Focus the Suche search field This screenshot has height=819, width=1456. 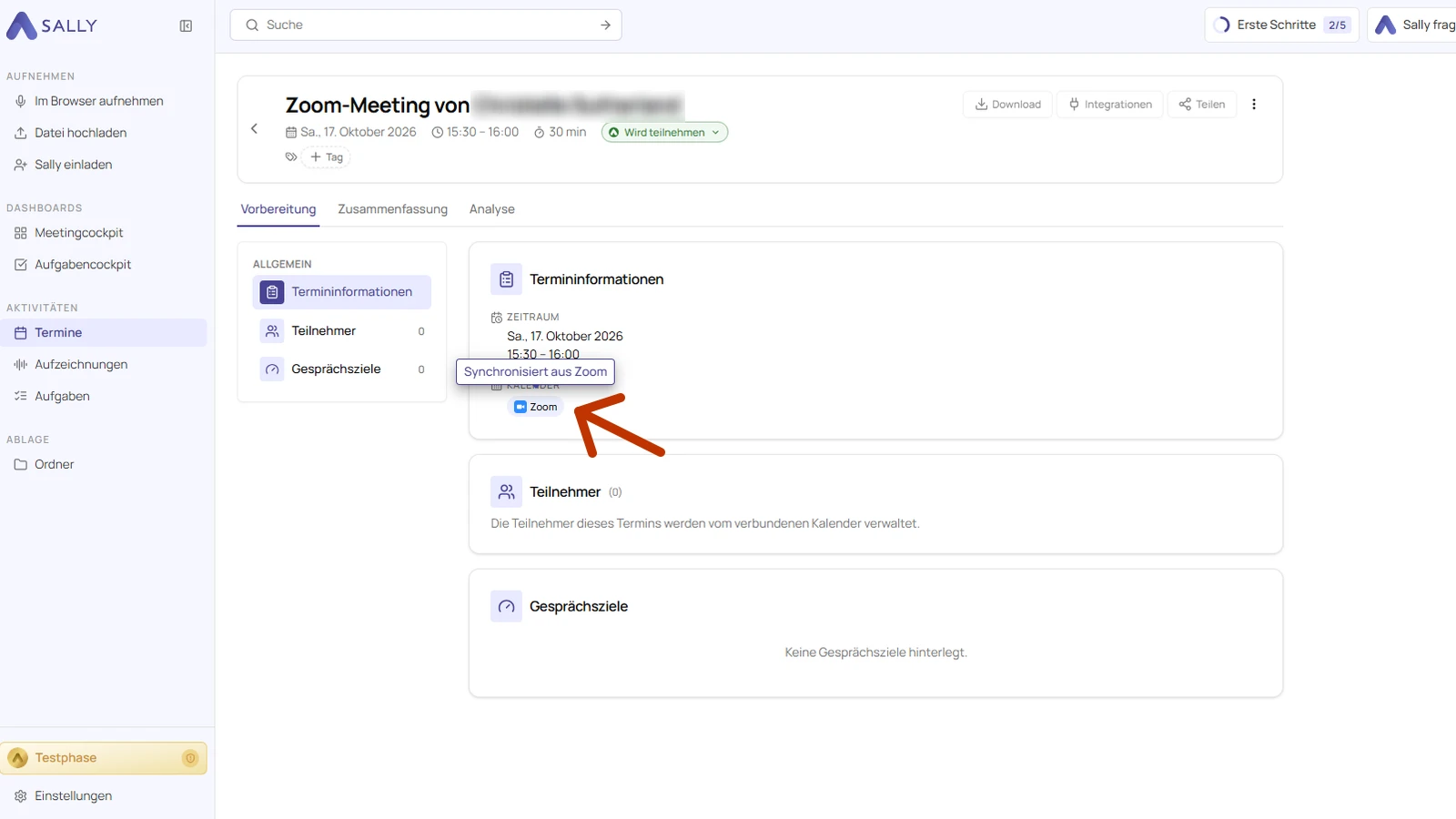click(426, 25)
